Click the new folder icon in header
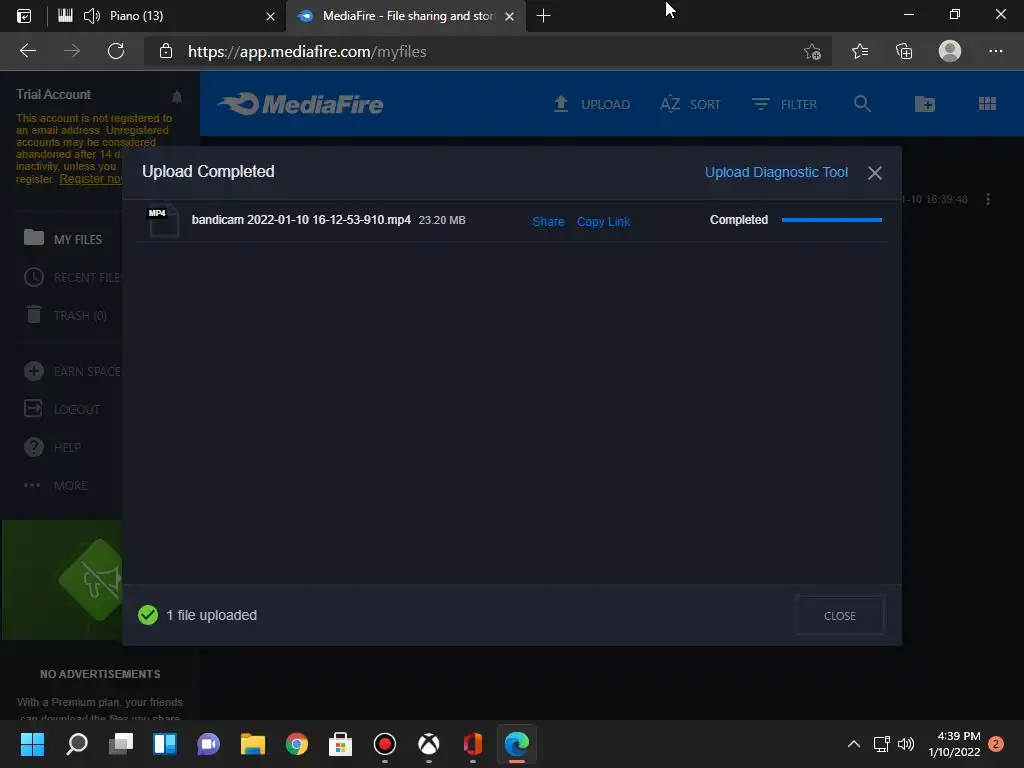Viewport: 1024px width, 768px height. 925,104
